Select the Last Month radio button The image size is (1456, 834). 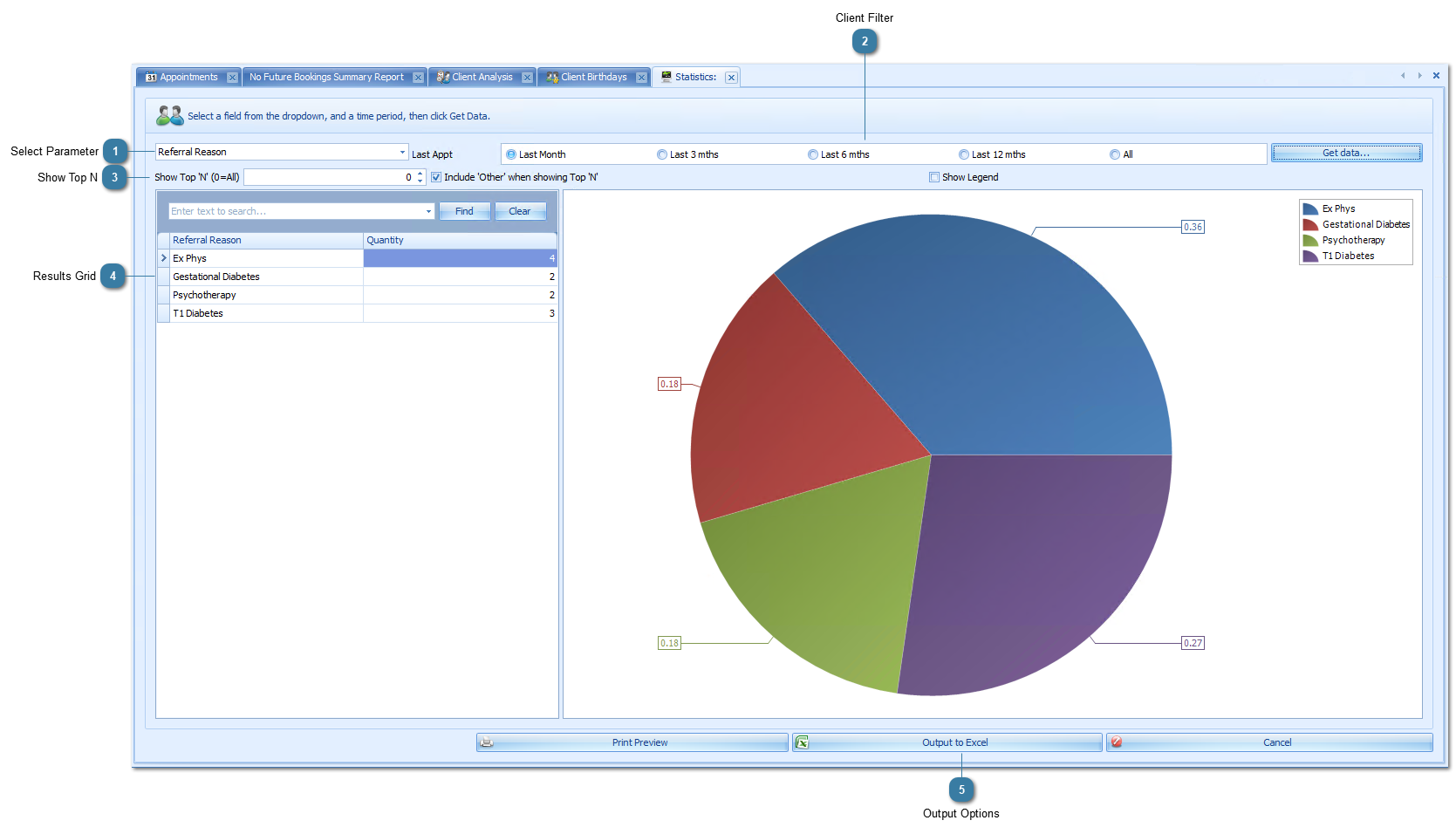[511, 154]
